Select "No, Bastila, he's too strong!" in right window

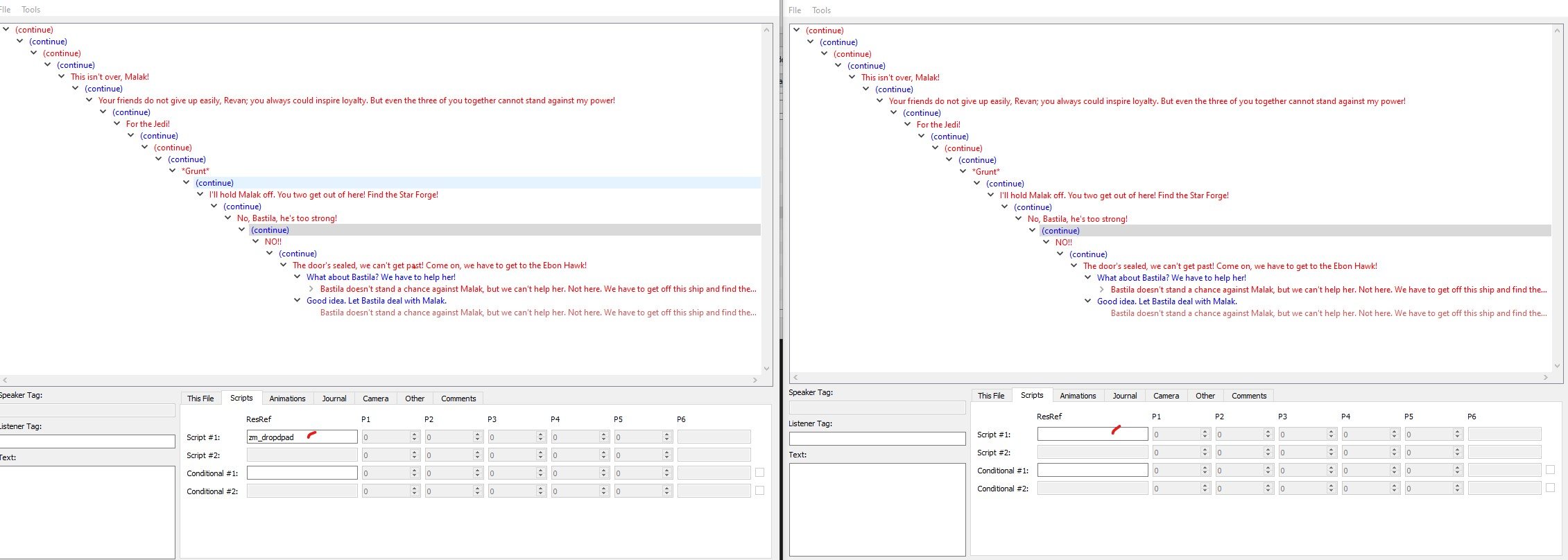1078,219
